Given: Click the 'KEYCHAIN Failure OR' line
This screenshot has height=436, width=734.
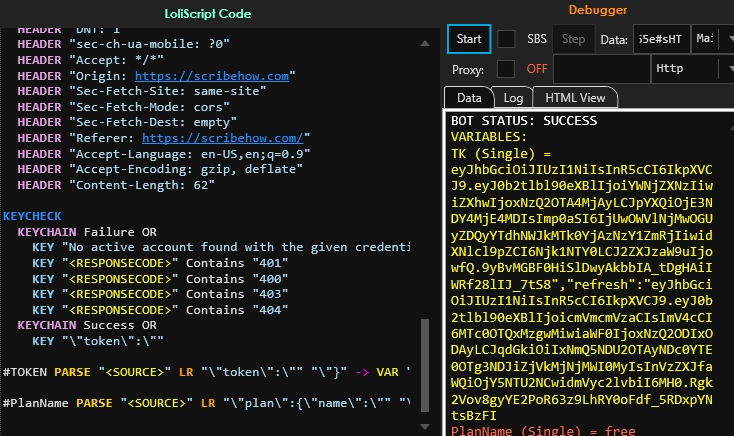Looking at the screenshot, I should coord(87,232).
